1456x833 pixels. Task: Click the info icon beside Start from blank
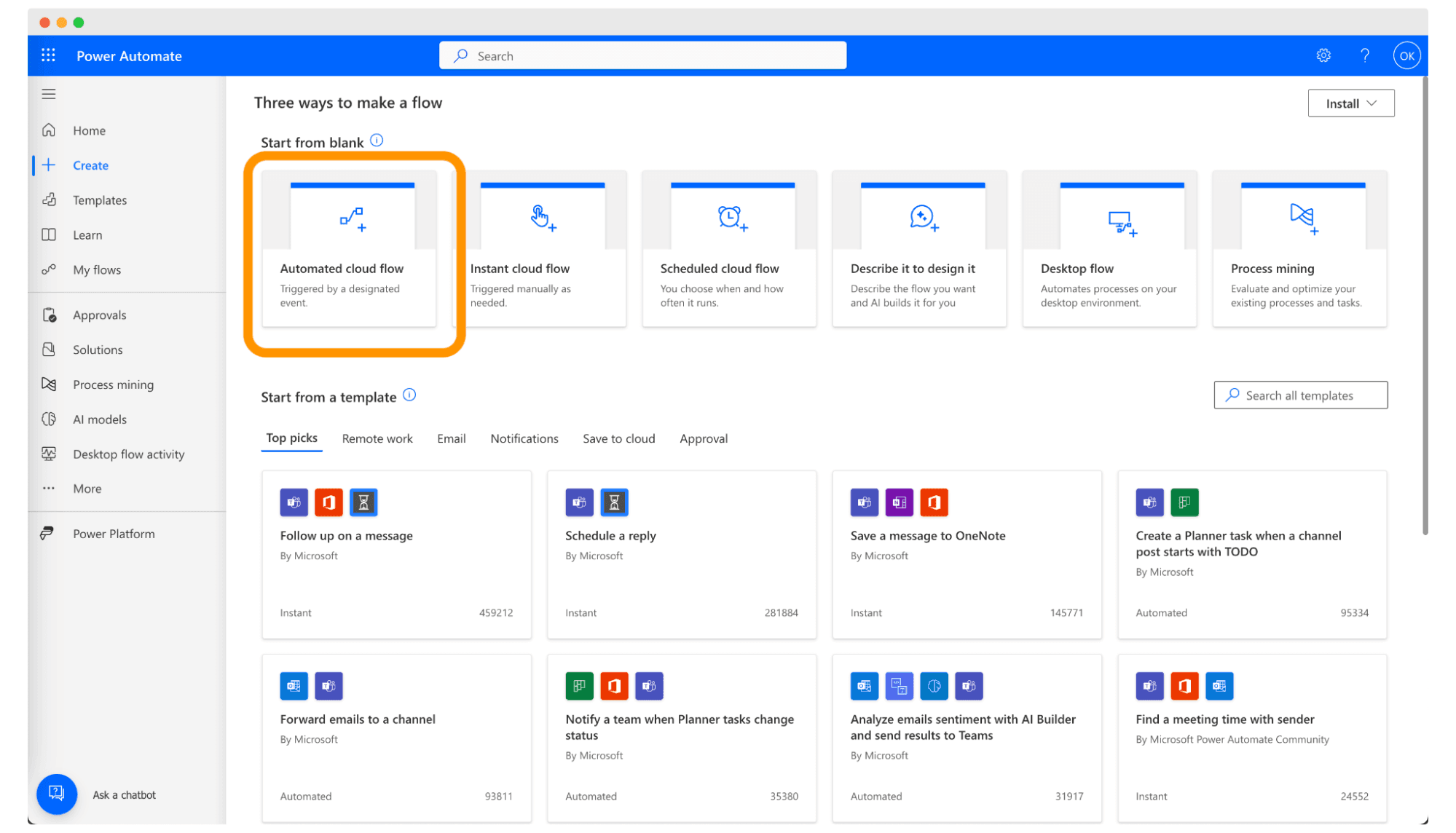click(377, 141)
